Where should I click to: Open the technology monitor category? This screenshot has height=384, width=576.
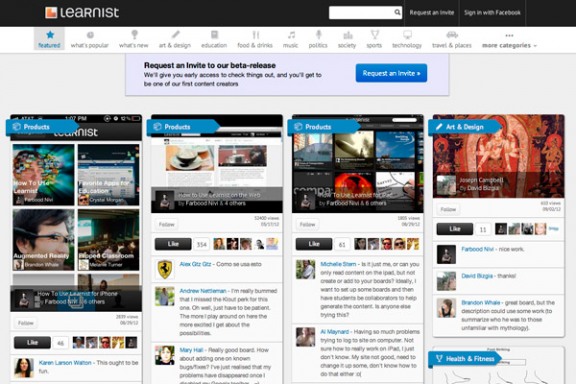pos(407,35)
